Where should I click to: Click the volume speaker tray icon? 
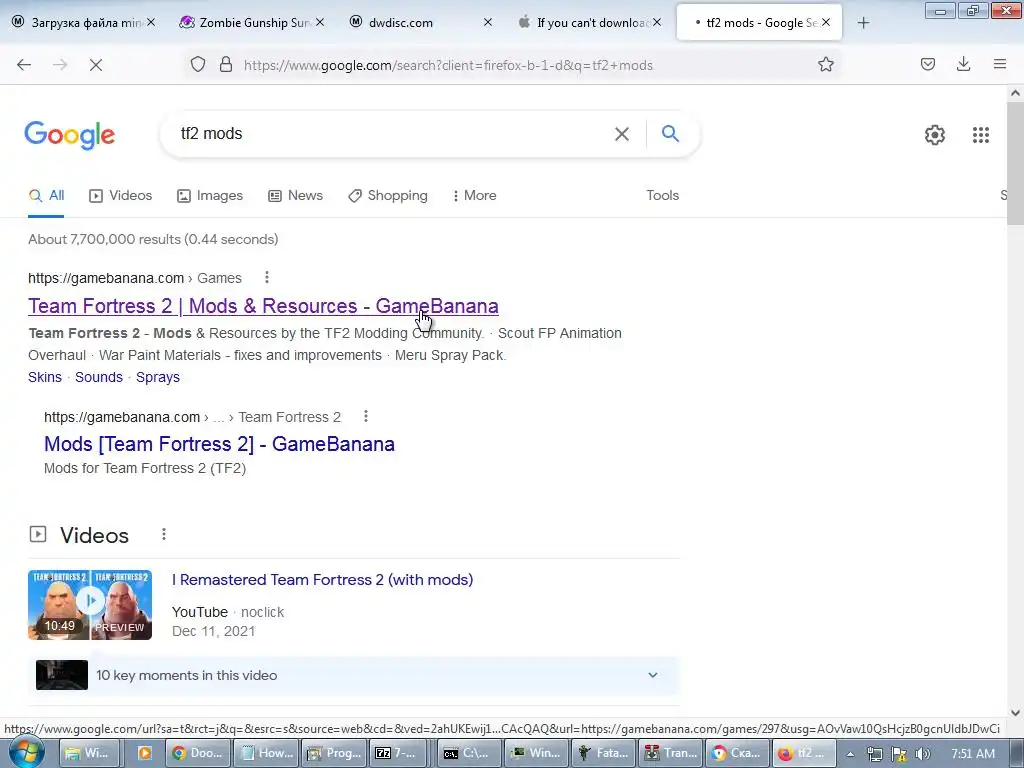pos(921,754)
